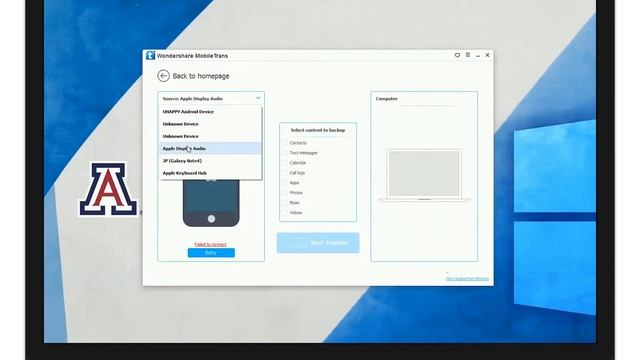Screen dimensions: 640x360
Task: Click the Start Transfer button
Action: [318, 243]
